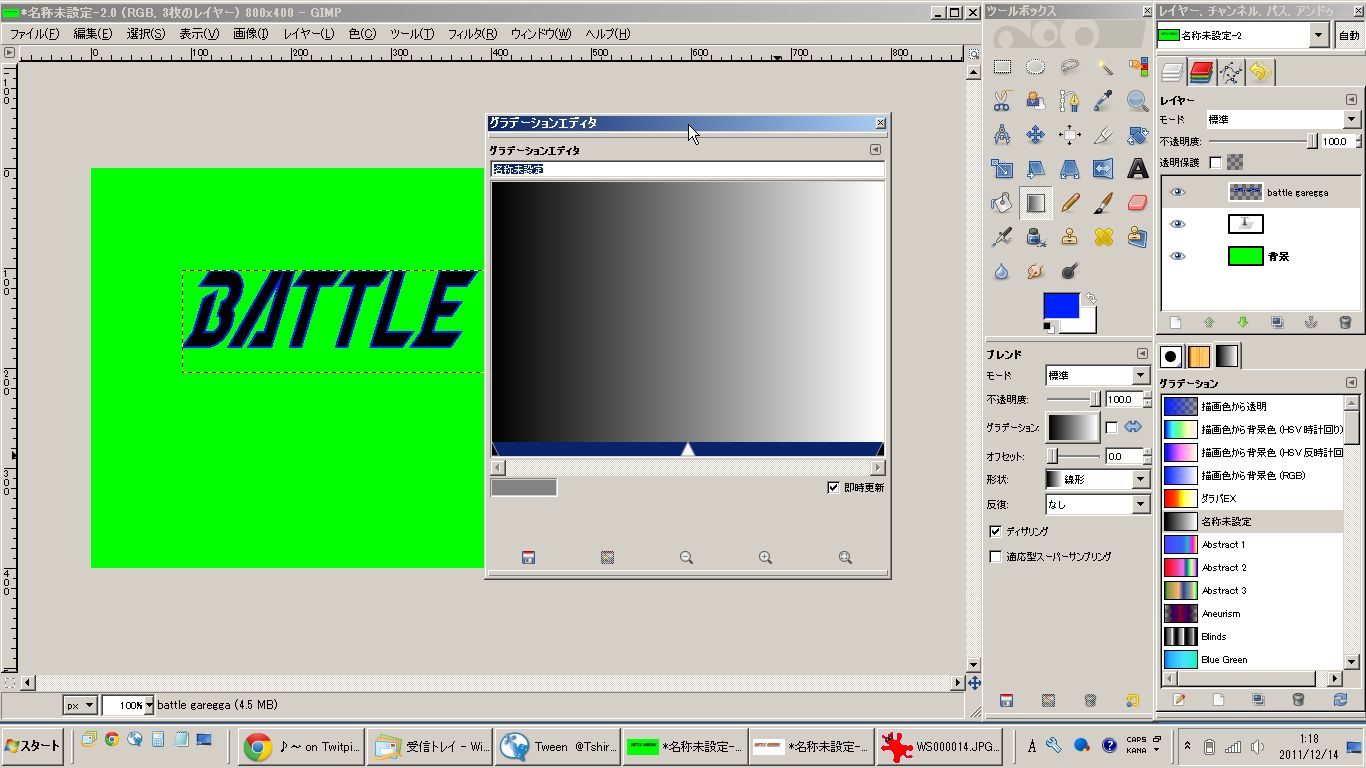
Task: Open the gradient editor panel menu arrow
Action: click(875, 150)
